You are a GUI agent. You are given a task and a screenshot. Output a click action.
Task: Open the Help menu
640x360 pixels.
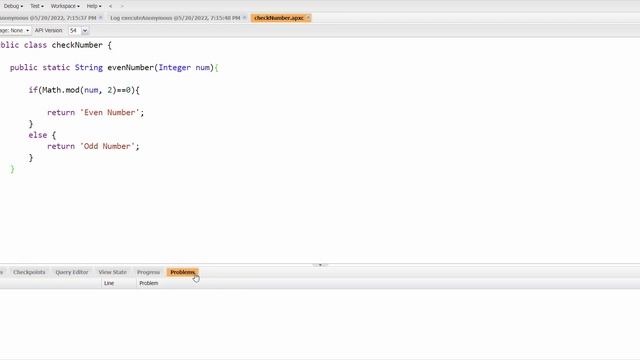[94, 6]
